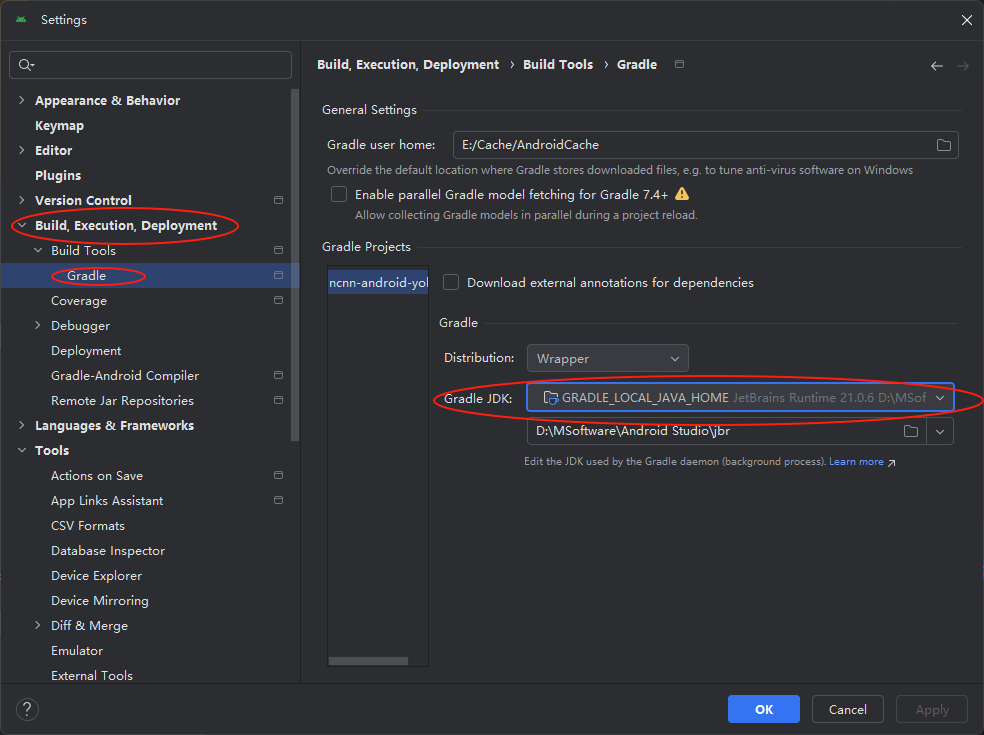
Task: Click the project-level icon on the Gradle row
Action: [279, 275]
